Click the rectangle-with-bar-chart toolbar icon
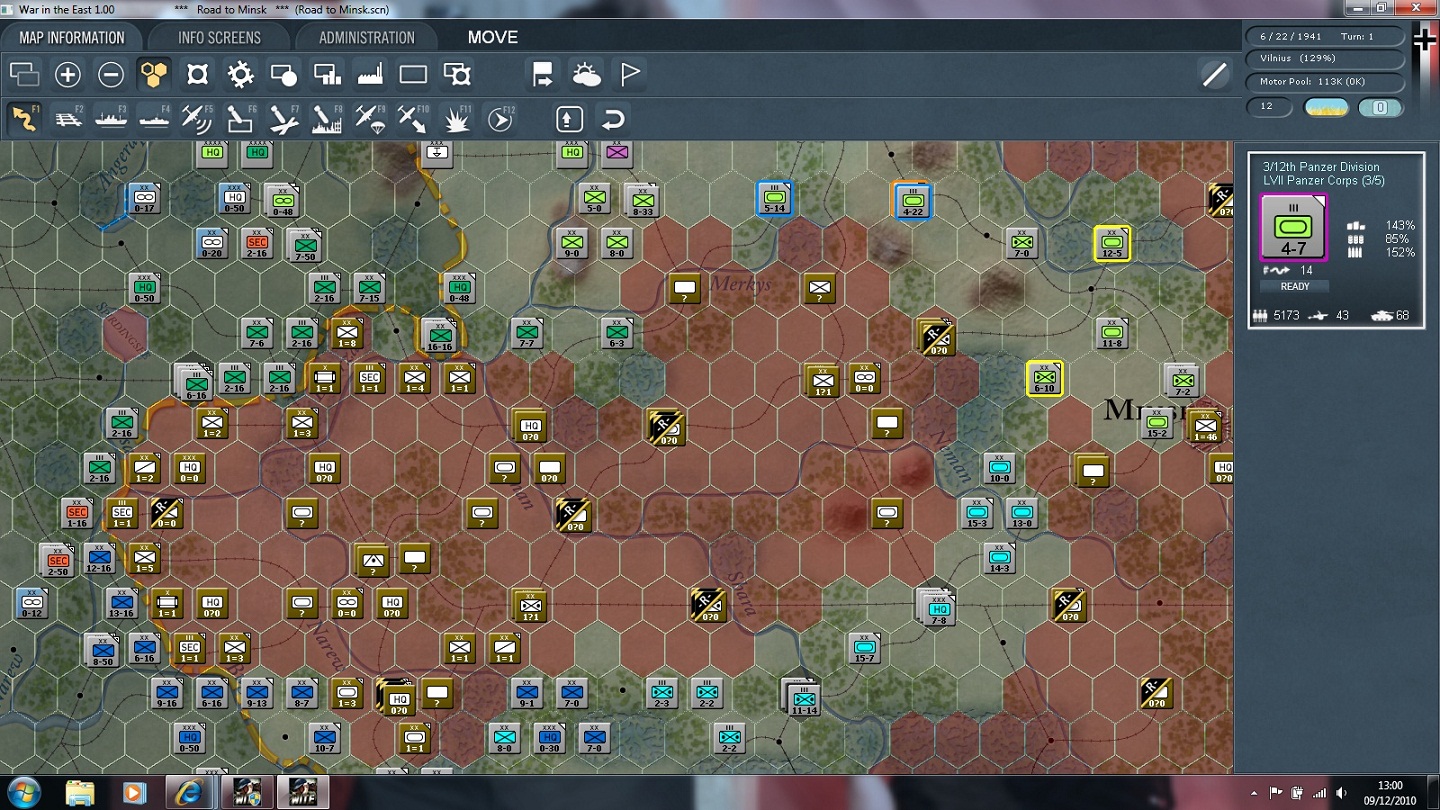1440x810 pixels. click(327, 74)
